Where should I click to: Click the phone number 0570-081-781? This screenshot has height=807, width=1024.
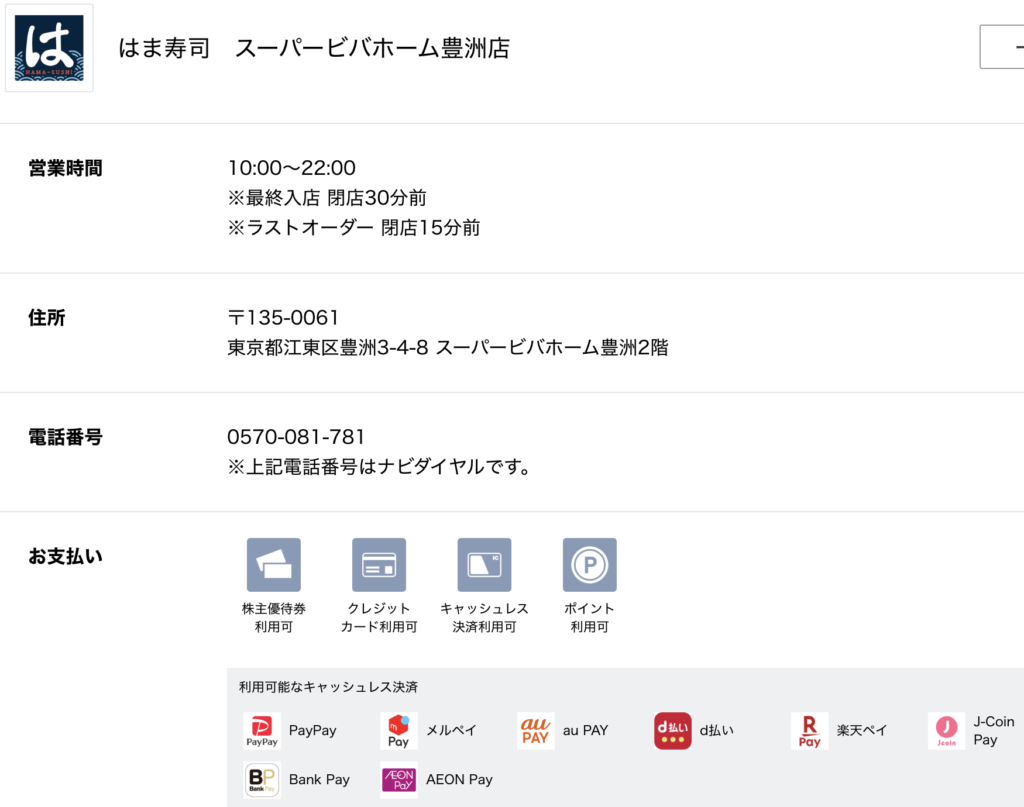tap(296, 437)
